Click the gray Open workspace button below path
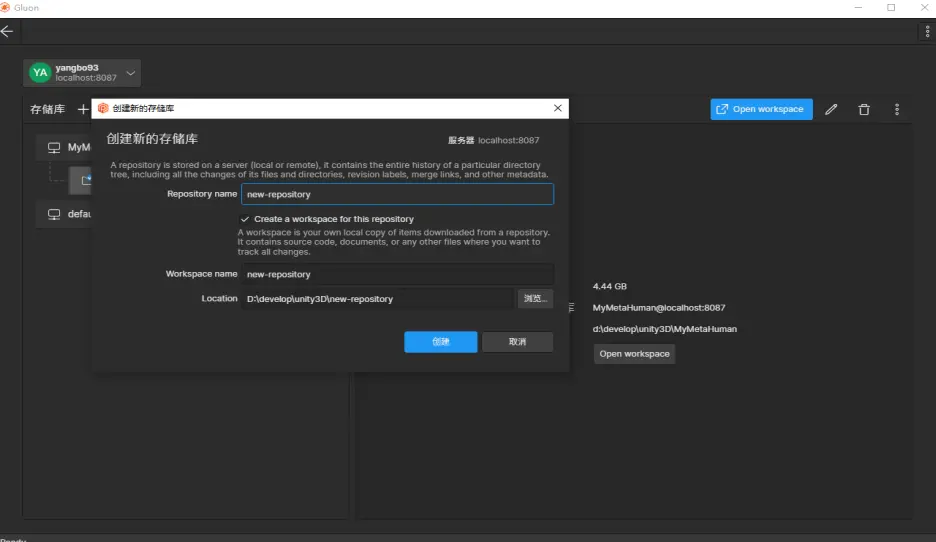The width and height of the screenshot is (936, 542). (634, 354)
